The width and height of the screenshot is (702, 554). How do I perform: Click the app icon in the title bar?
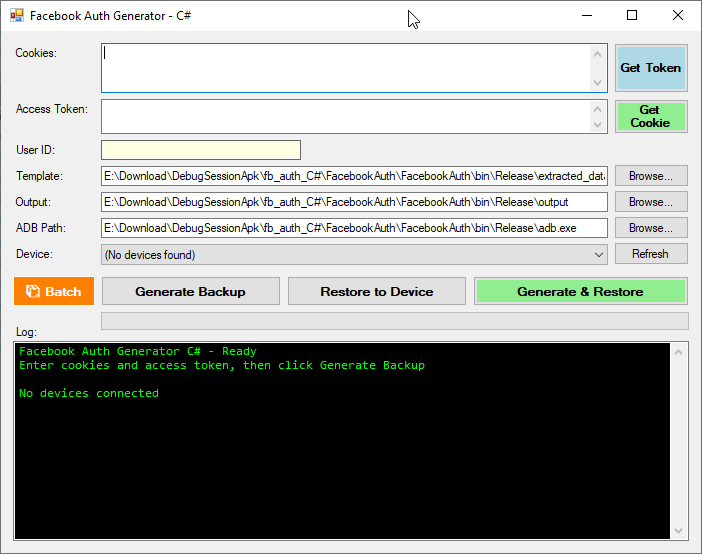tap(16, 16)
